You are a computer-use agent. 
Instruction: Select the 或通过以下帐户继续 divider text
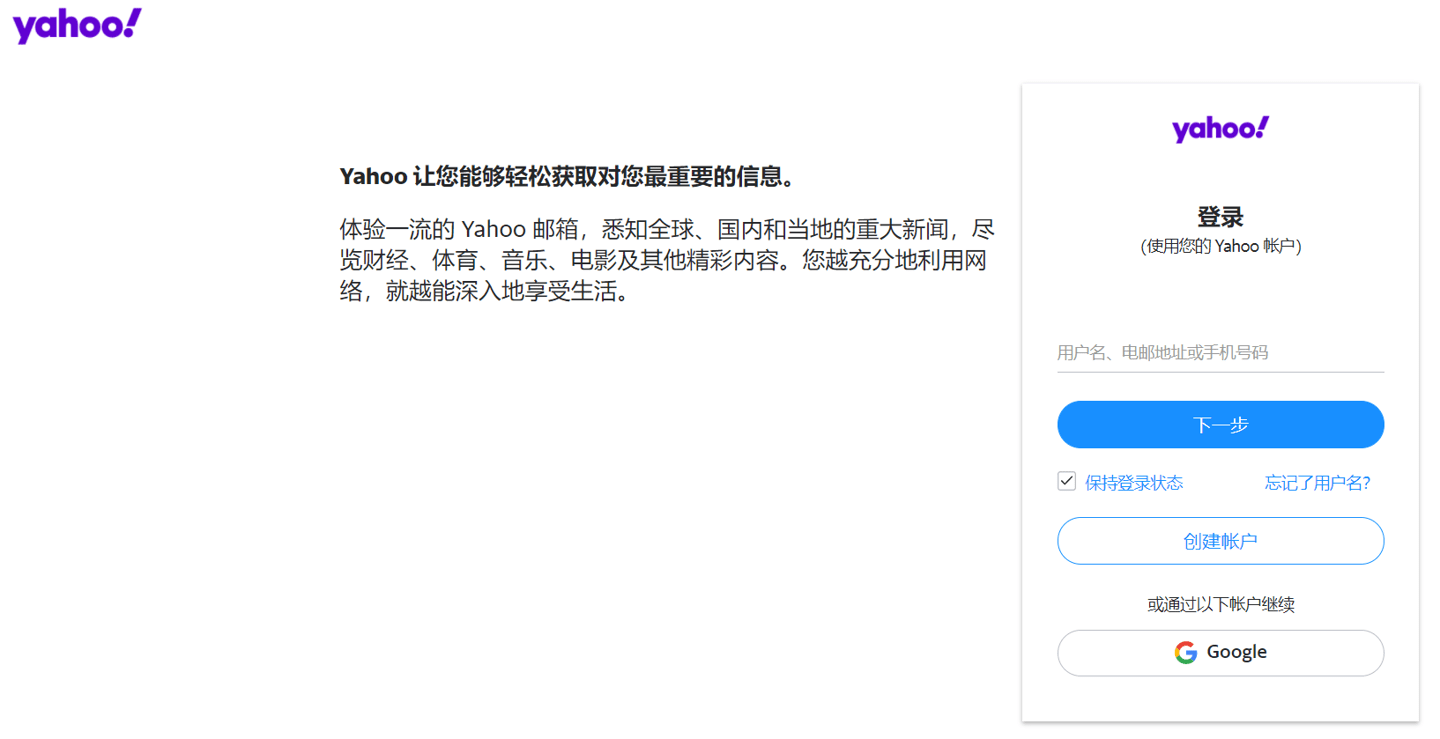point(1219,604)
